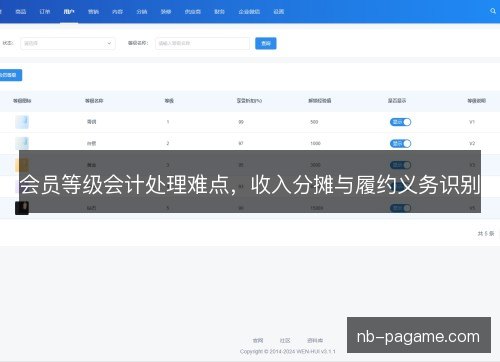The image size is (500, 362).
Task: Open the 官网 footer link
Action: point(258,340)
